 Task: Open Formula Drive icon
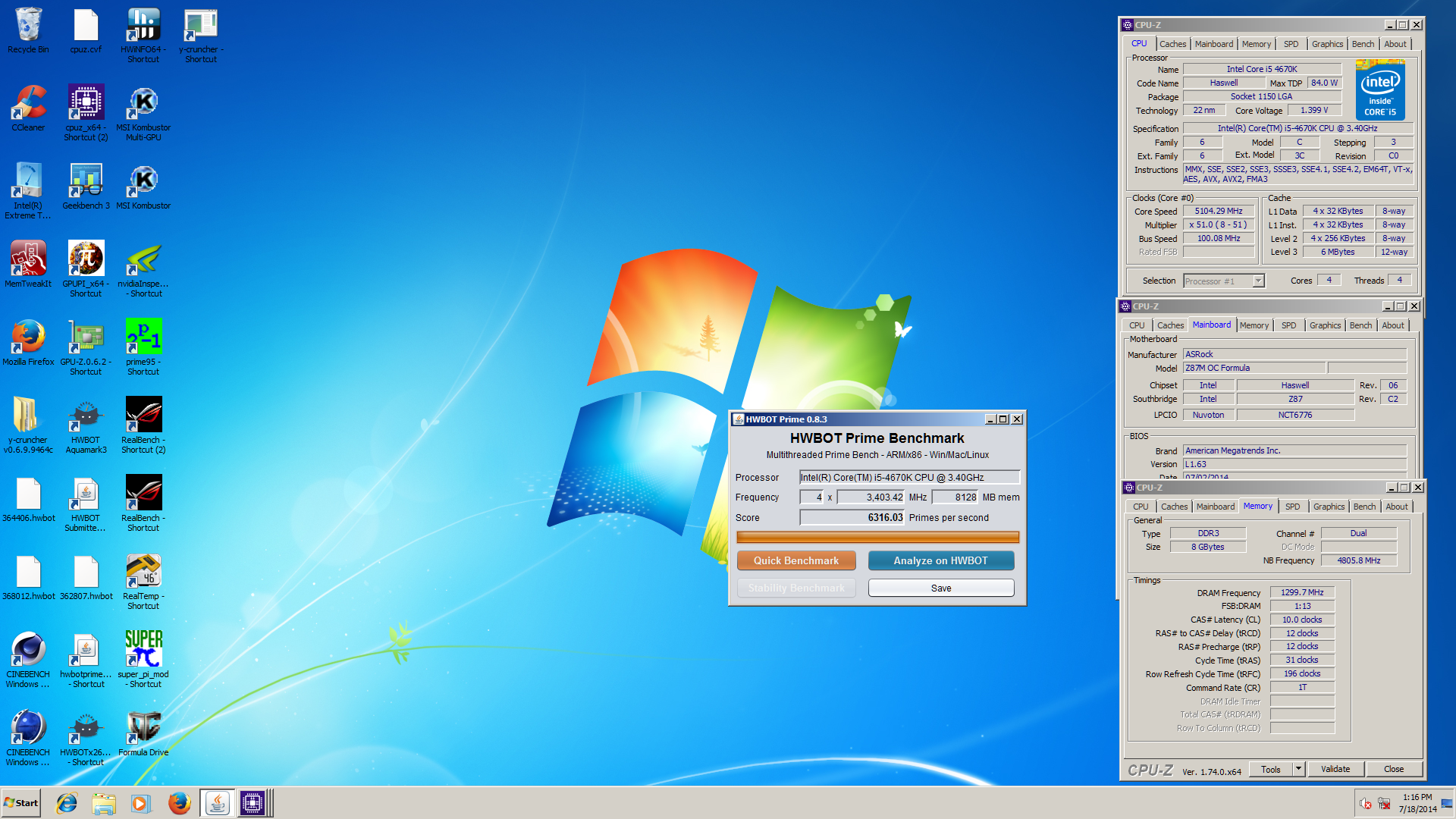[143, 733]
